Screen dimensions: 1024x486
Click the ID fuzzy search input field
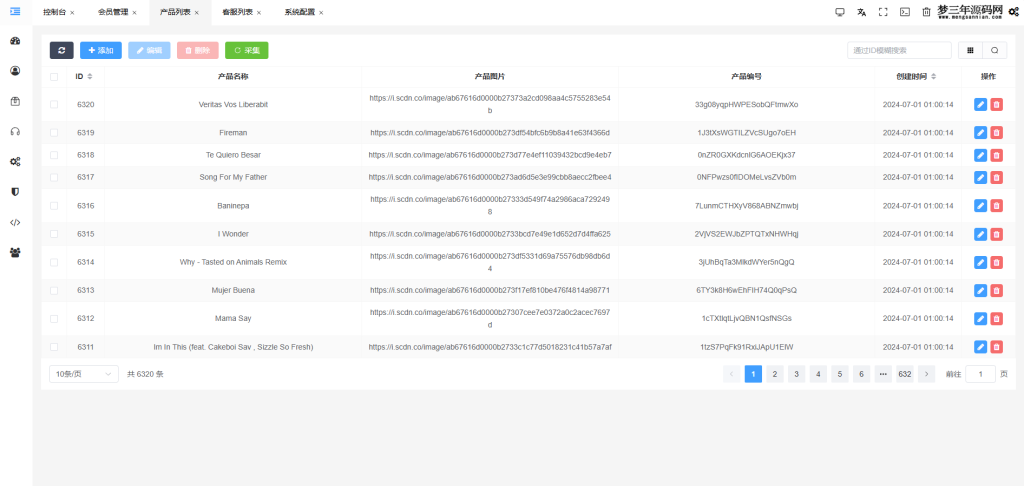[898, 50]
